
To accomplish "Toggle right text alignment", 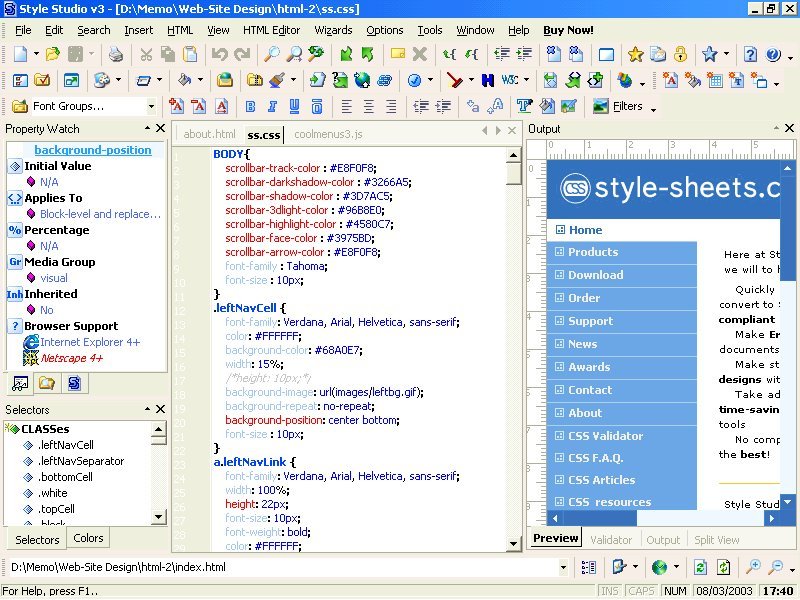I will (x=391, y=106).
